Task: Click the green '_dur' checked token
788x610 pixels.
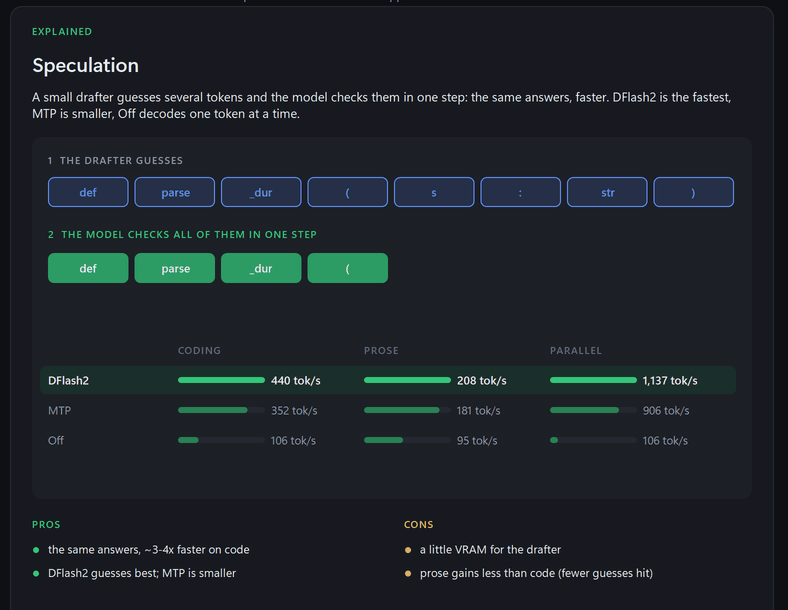Action: coord(261,268)
